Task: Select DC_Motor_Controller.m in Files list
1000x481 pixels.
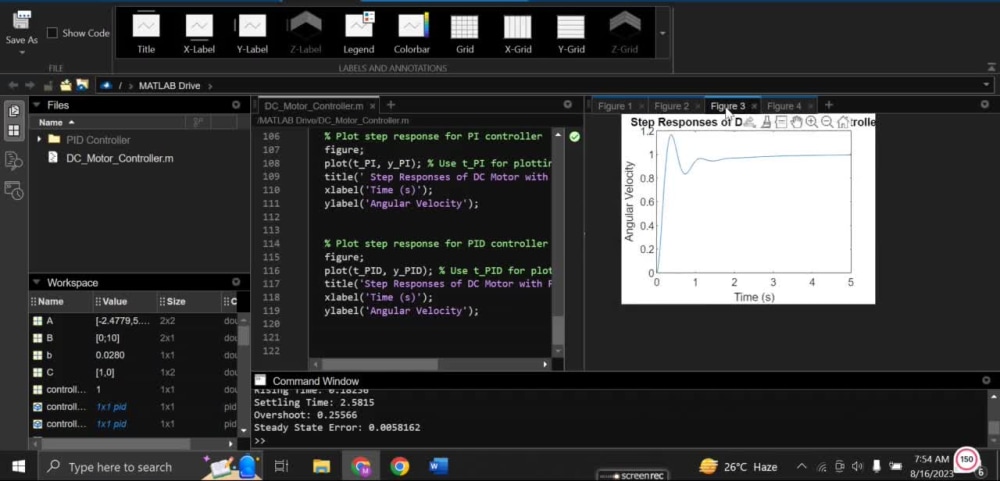Action: tap(119, 158)
